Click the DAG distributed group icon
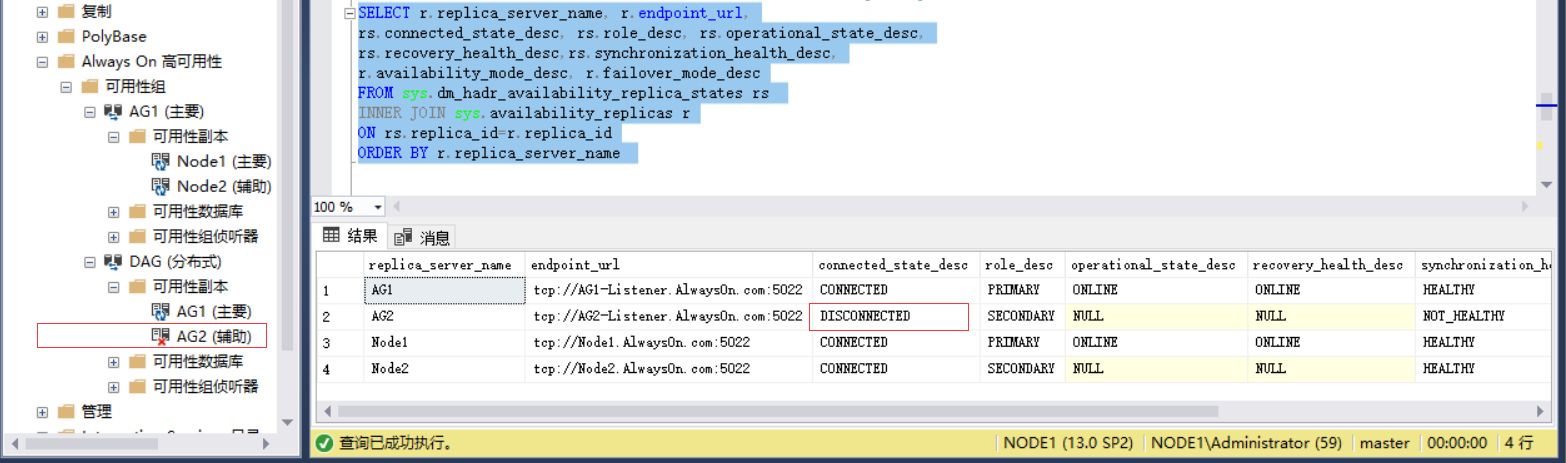Image resolution: width=1566 pixels, height=463 pixels. click(x=113, y=261)
